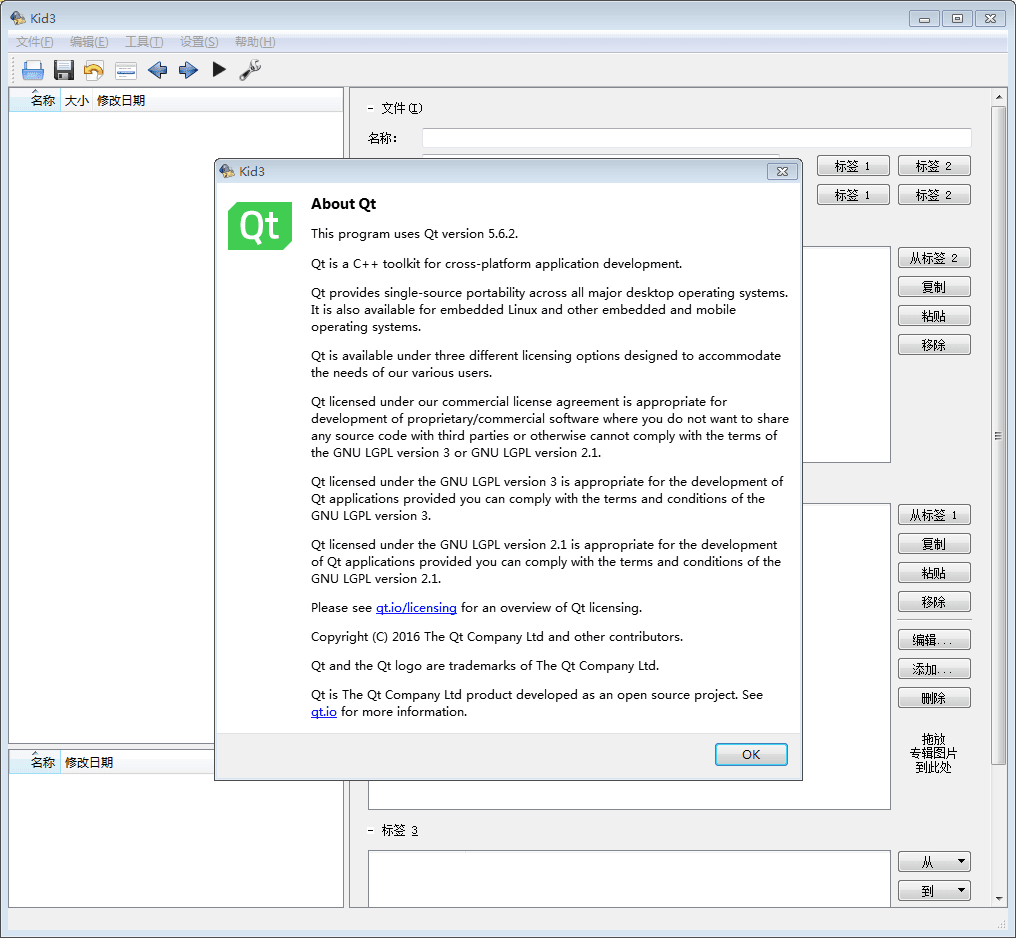Open settings with wrench screwdriver icon
Image resolution: width=1016 pixels, height=938 pixels.
tap(250, 70)
